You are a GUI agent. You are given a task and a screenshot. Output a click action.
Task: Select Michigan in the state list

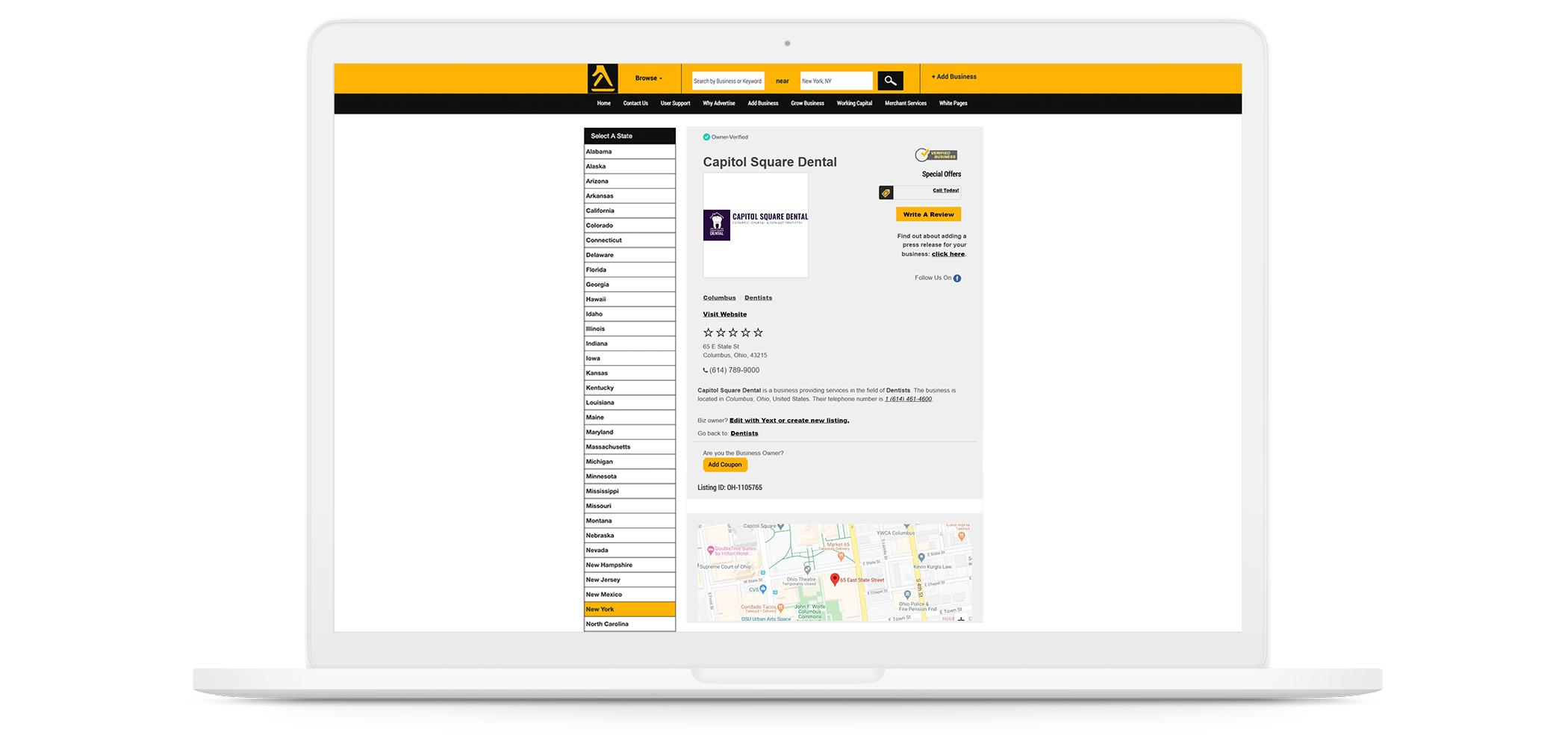click(x=629, y=462)
